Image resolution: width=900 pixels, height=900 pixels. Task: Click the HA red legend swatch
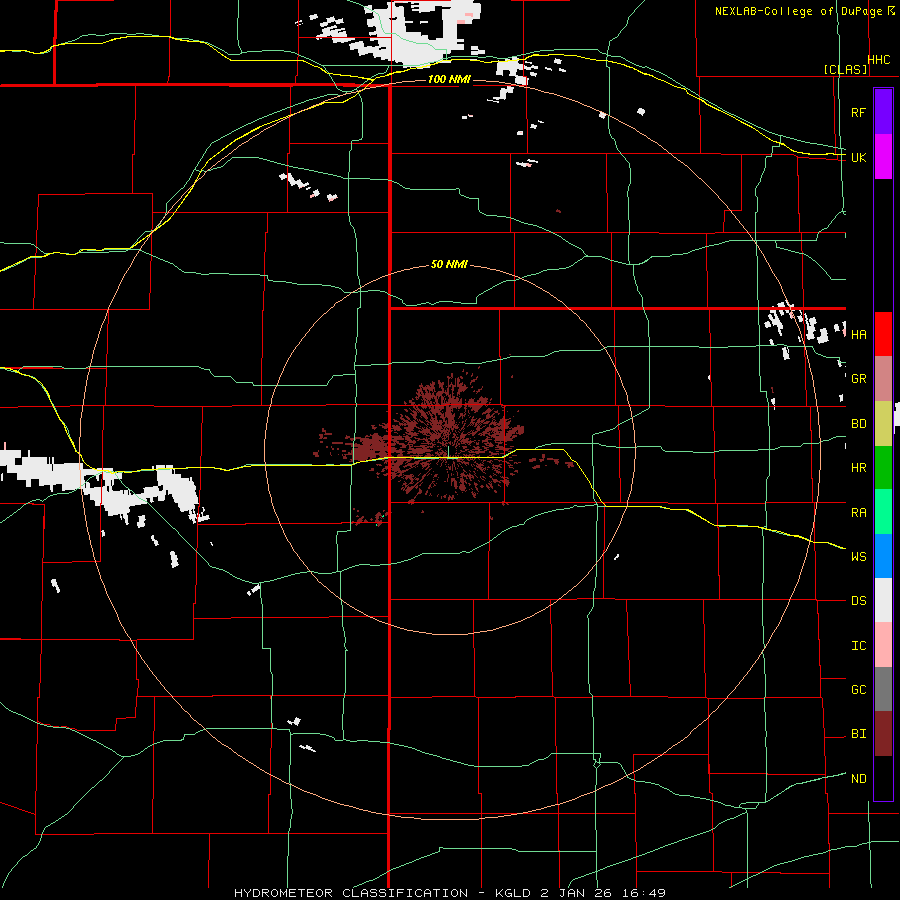click(x=883, y=334)
